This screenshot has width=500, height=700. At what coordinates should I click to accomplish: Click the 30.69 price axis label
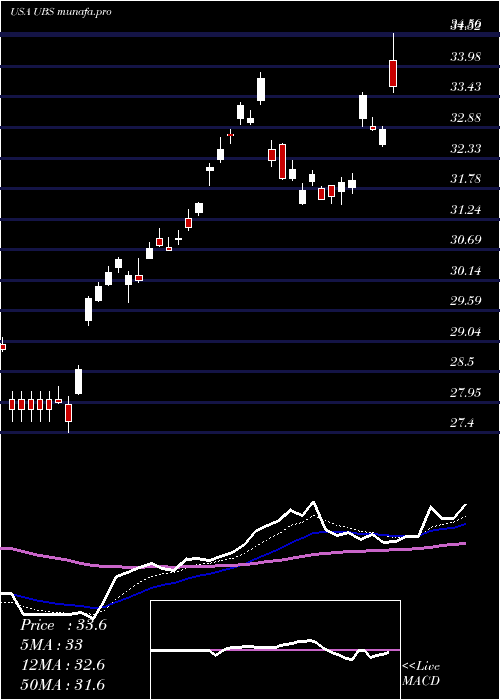[466, 240]
